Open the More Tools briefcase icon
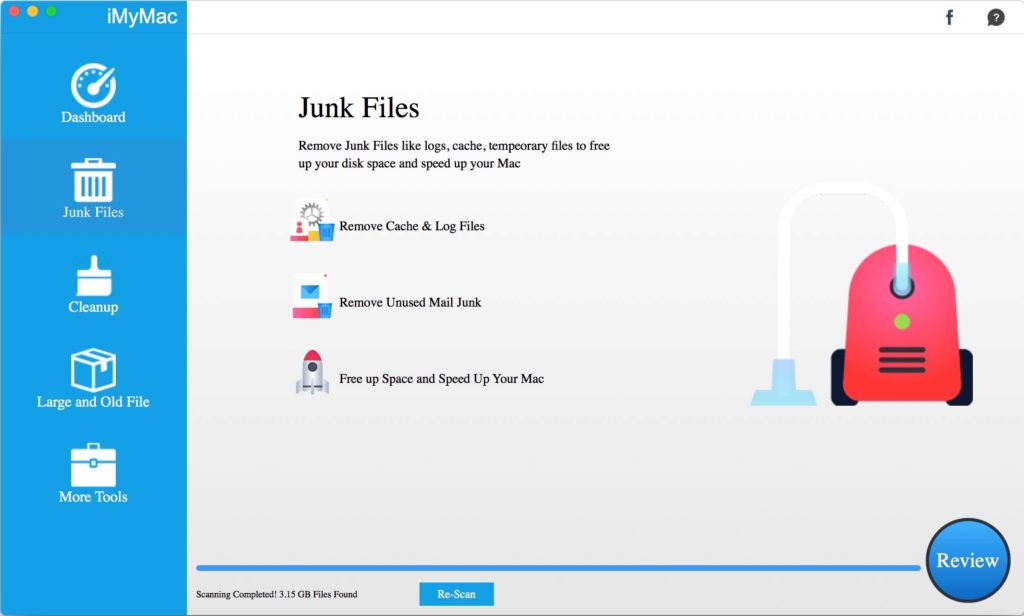1024x616 pixels. tap(93, 465)
